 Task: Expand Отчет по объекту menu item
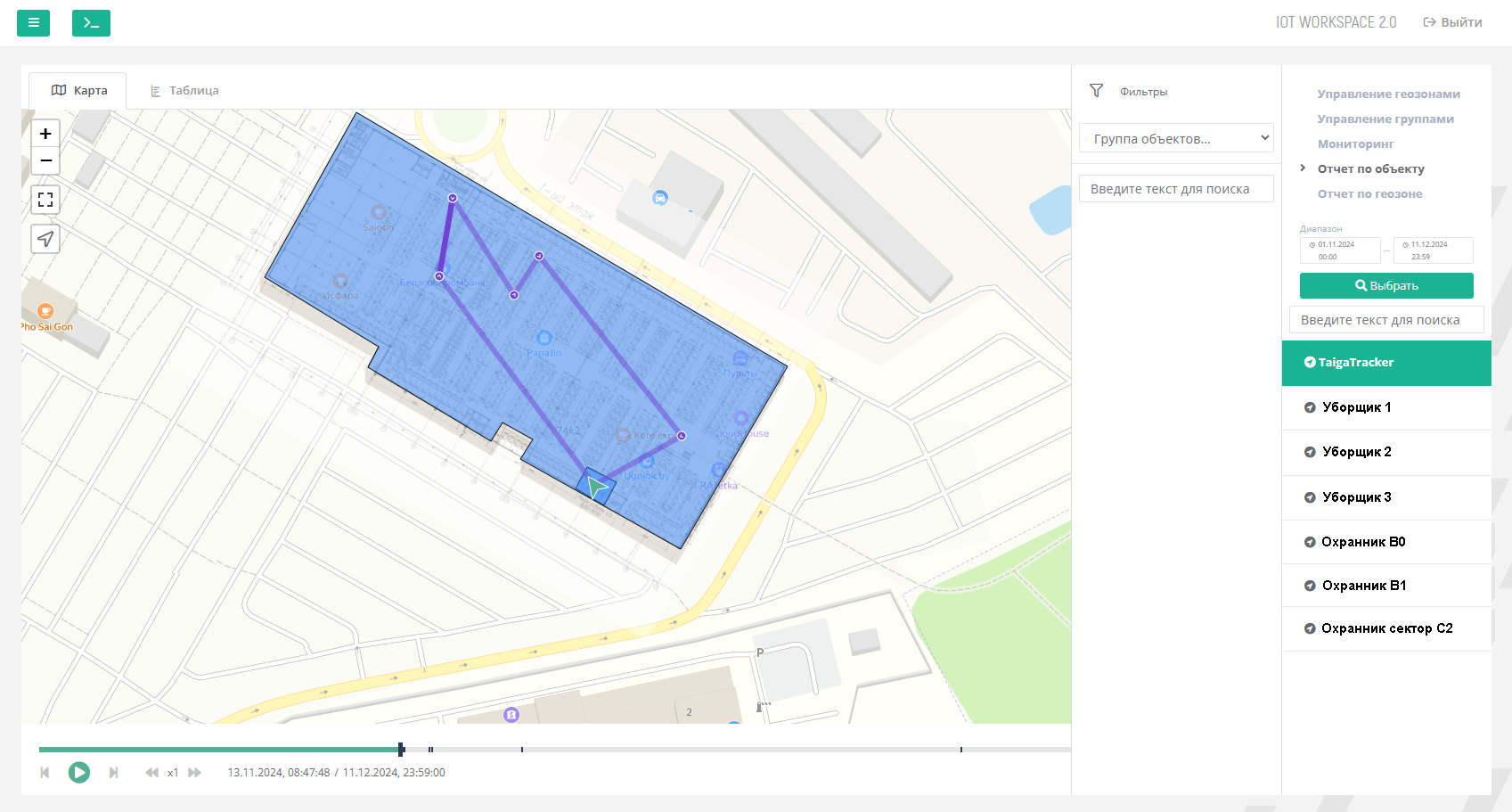(x=1370, y=168)
